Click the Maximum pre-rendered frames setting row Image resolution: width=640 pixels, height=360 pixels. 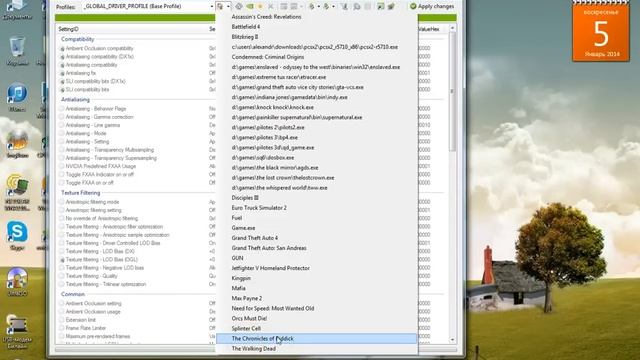pyautogui.click(x=98, y=336)
